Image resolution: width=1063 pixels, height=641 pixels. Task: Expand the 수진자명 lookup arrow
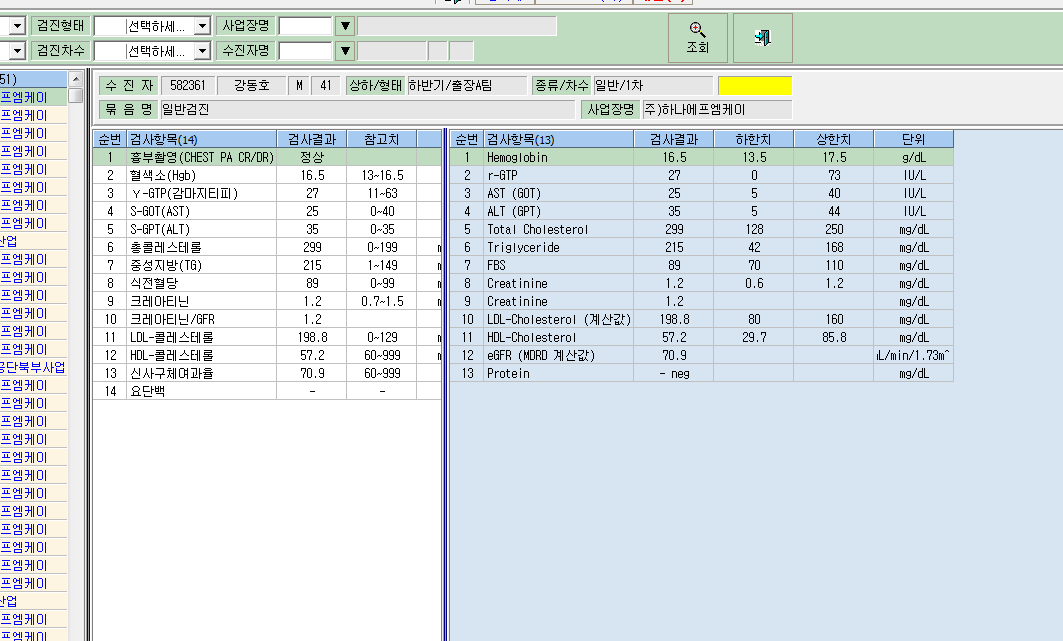point(345,51)
